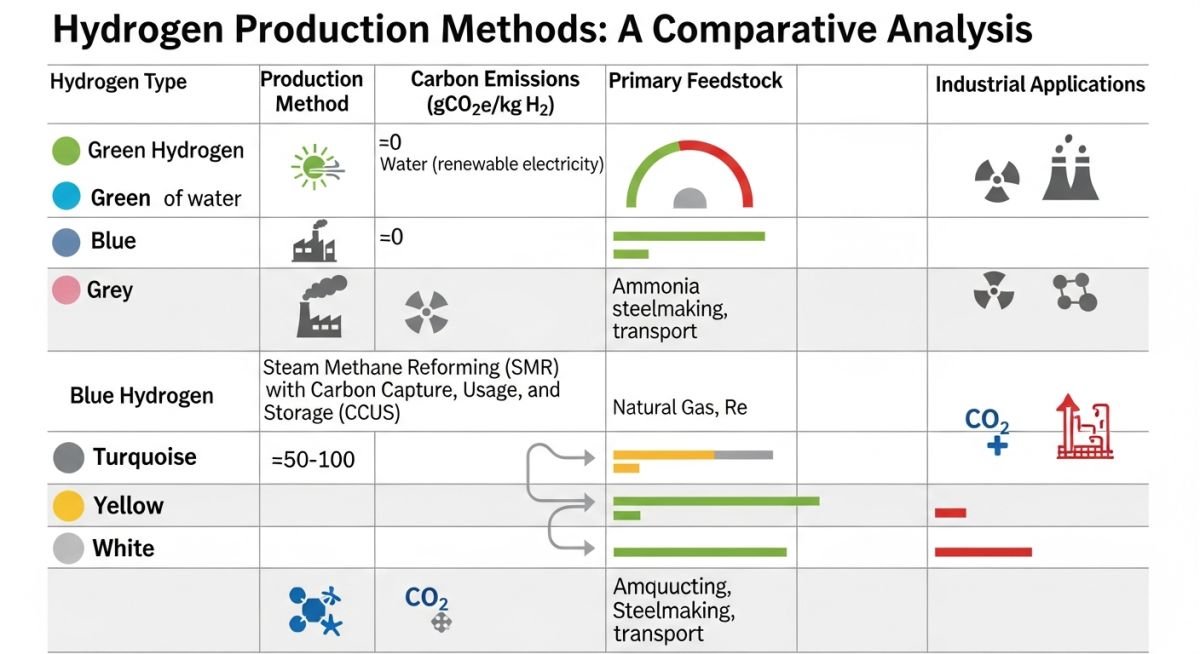The height and width of the screenshot is (654, 1200).
Task: Select the small factory icon in Blue row
Action: [314, 242]
